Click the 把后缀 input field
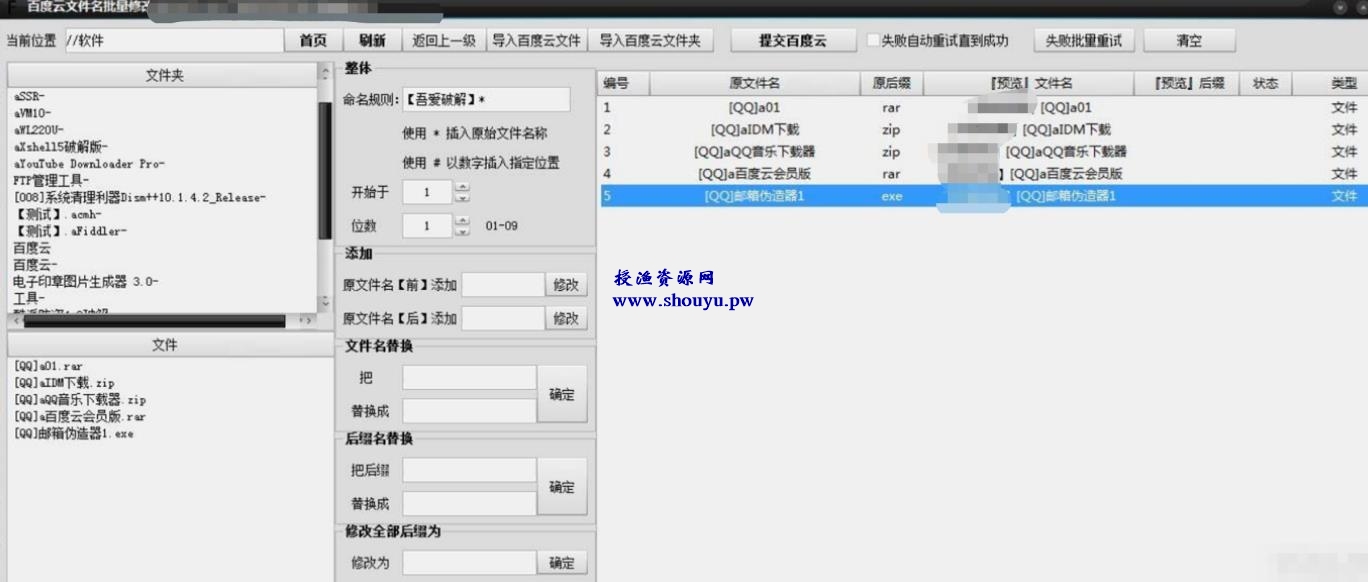The image size is (1368, 582). tap(469, 470)
